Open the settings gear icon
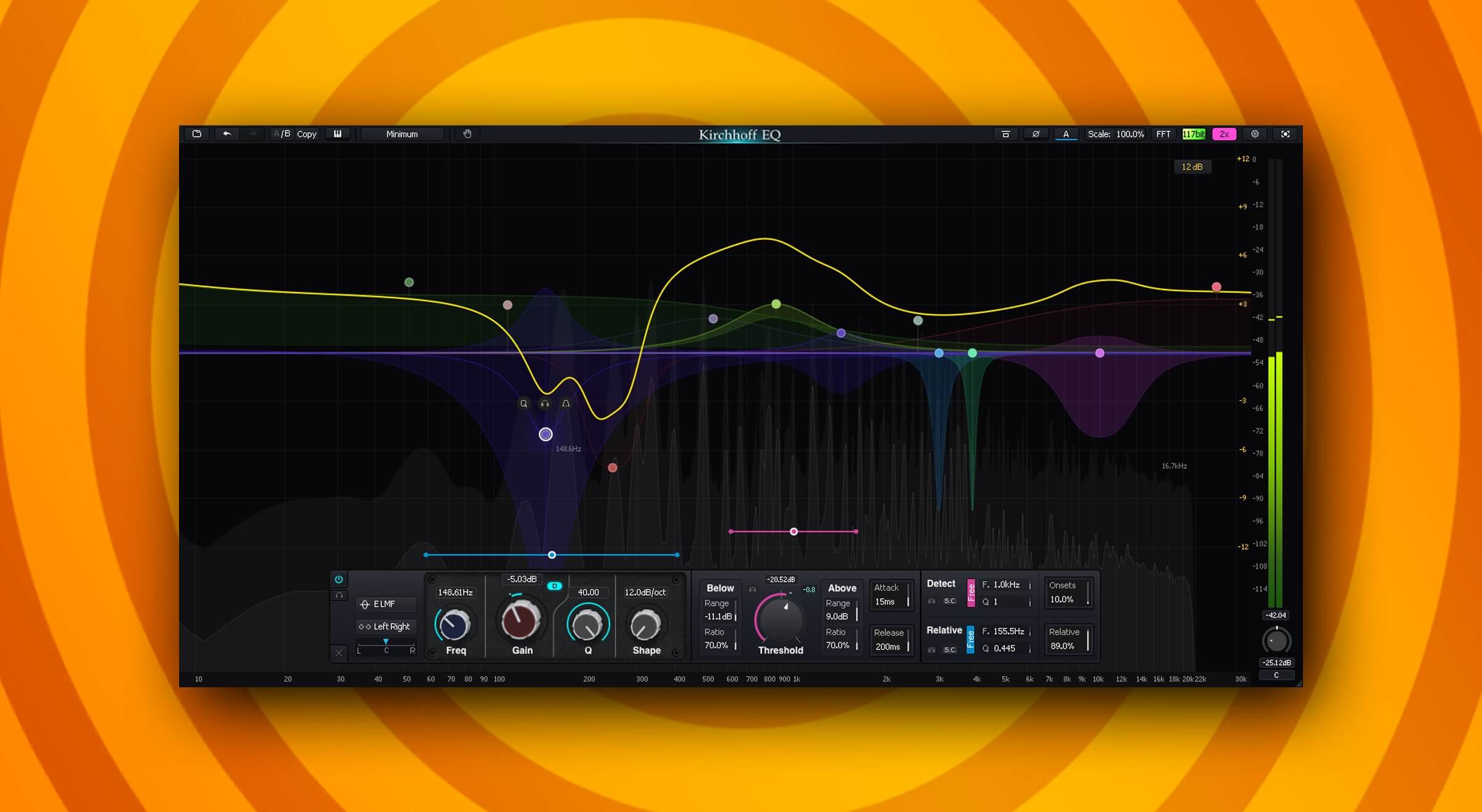This screenshot has height=812, width=1482. pyautogui.click(x=1255, y=134)
